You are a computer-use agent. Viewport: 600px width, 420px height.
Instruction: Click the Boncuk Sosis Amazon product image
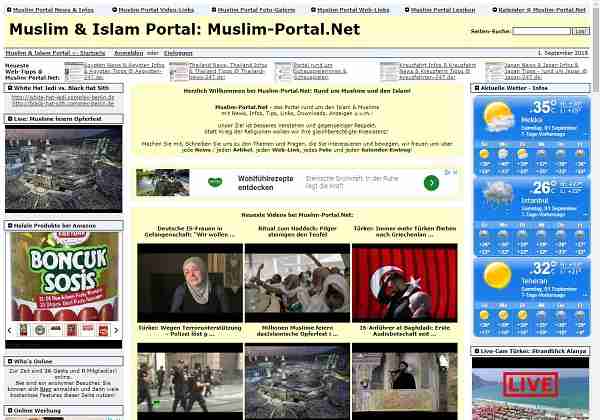(x=64, y=276)
